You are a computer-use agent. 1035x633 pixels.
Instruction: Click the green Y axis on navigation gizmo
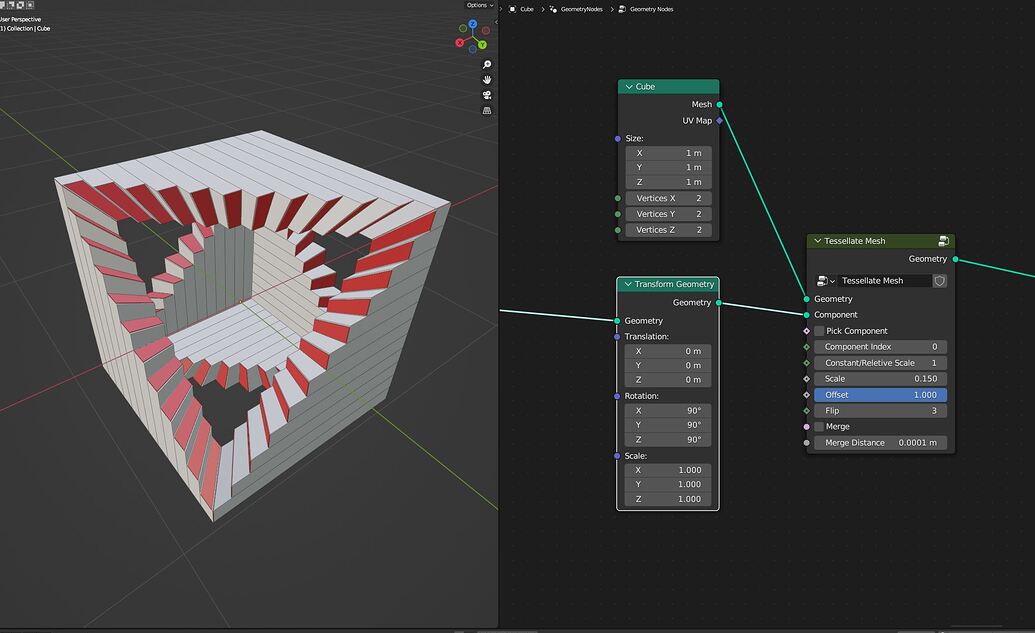(x=483, y=45)
